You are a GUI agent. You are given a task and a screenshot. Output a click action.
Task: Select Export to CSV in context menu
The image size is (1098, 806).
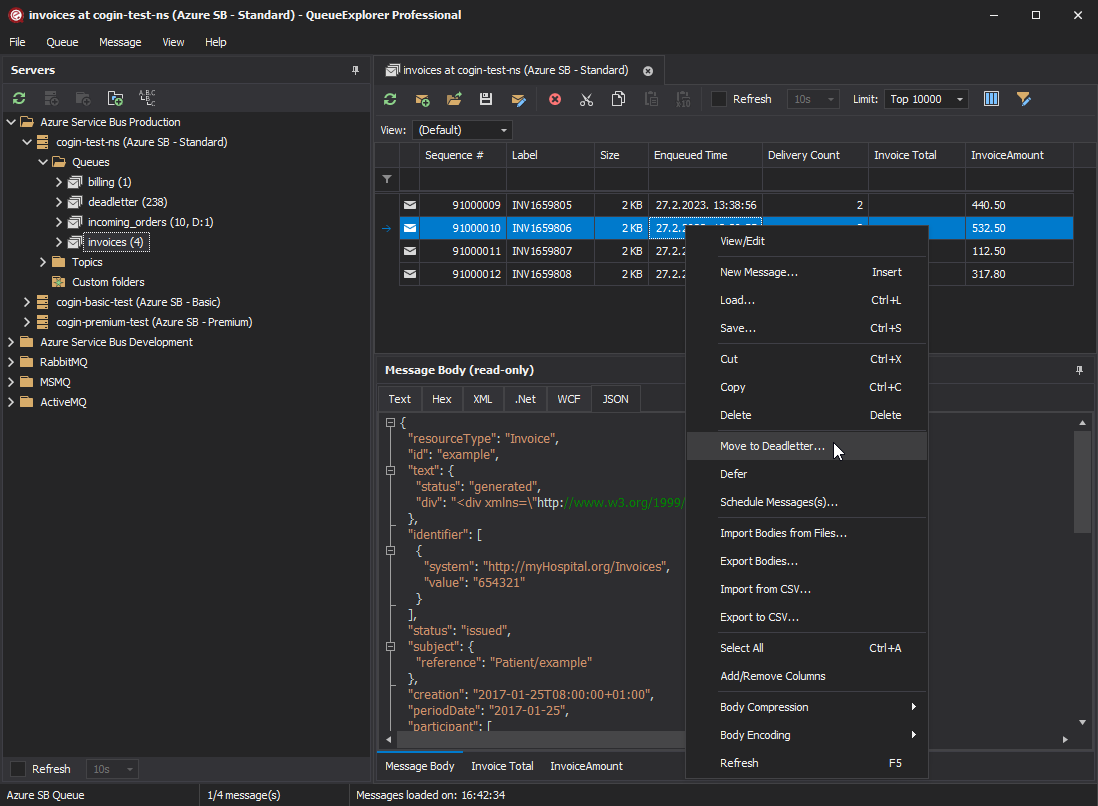pyautogui.click(x=759, y=617)
